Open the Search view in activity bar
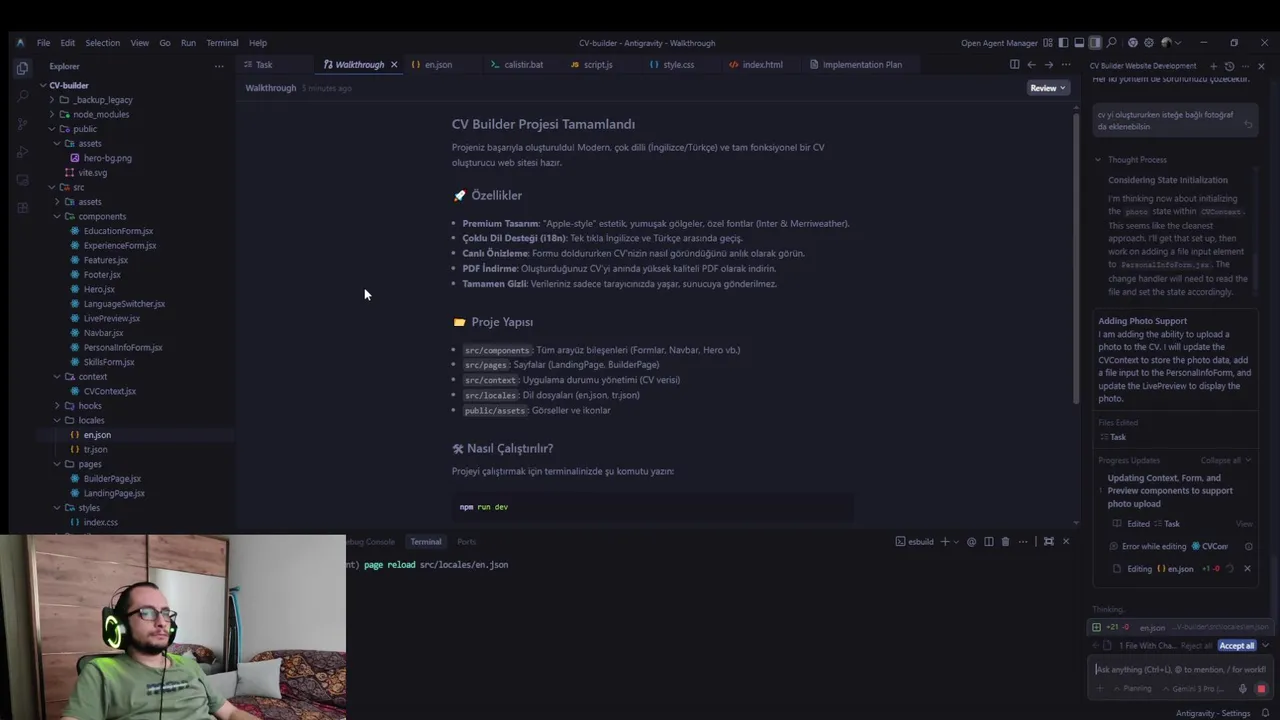This screenshot has height=720, width=1280. (22, 96)
